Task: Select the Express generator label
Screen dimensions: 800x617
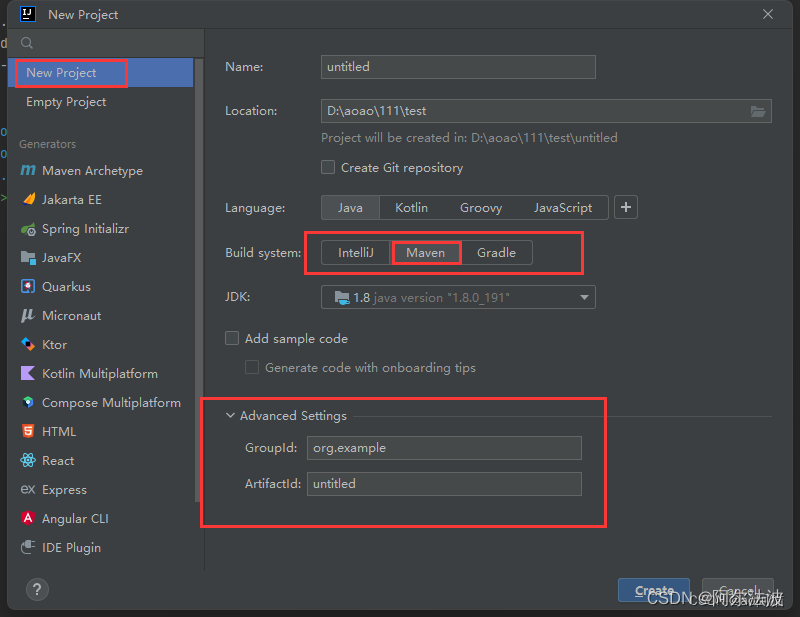Action: [64, 490]
